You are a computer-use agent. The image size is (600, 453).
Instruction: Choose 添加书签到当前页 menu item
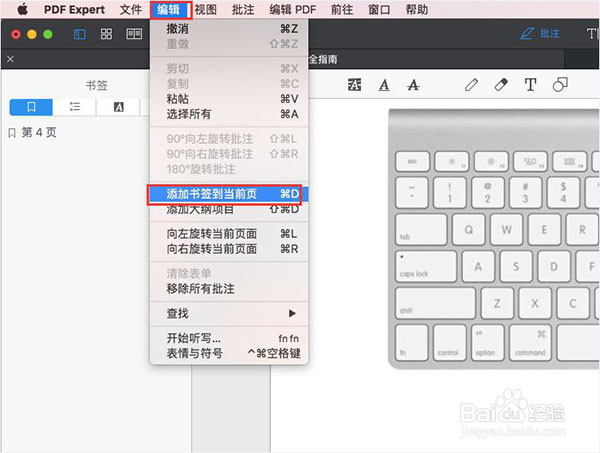pos(229,194)
